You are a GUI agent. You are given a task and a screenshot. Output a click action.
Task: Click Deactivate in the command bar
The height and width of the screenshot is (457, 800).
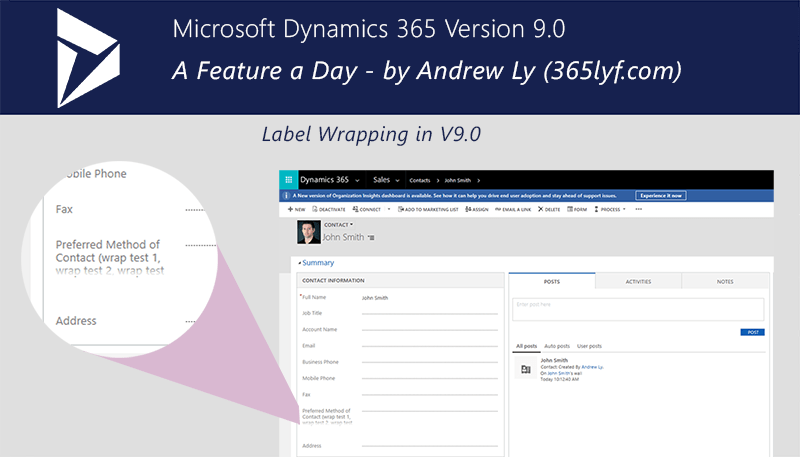tap(329, 209)
